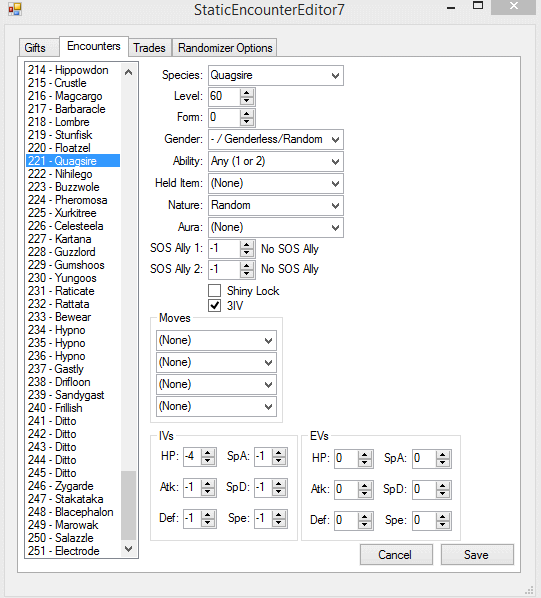Image resolution: width=541 pixels, height=598 pixels.
Task: Increase the Spe IV with up arrow
Action: tap(279, 515)
